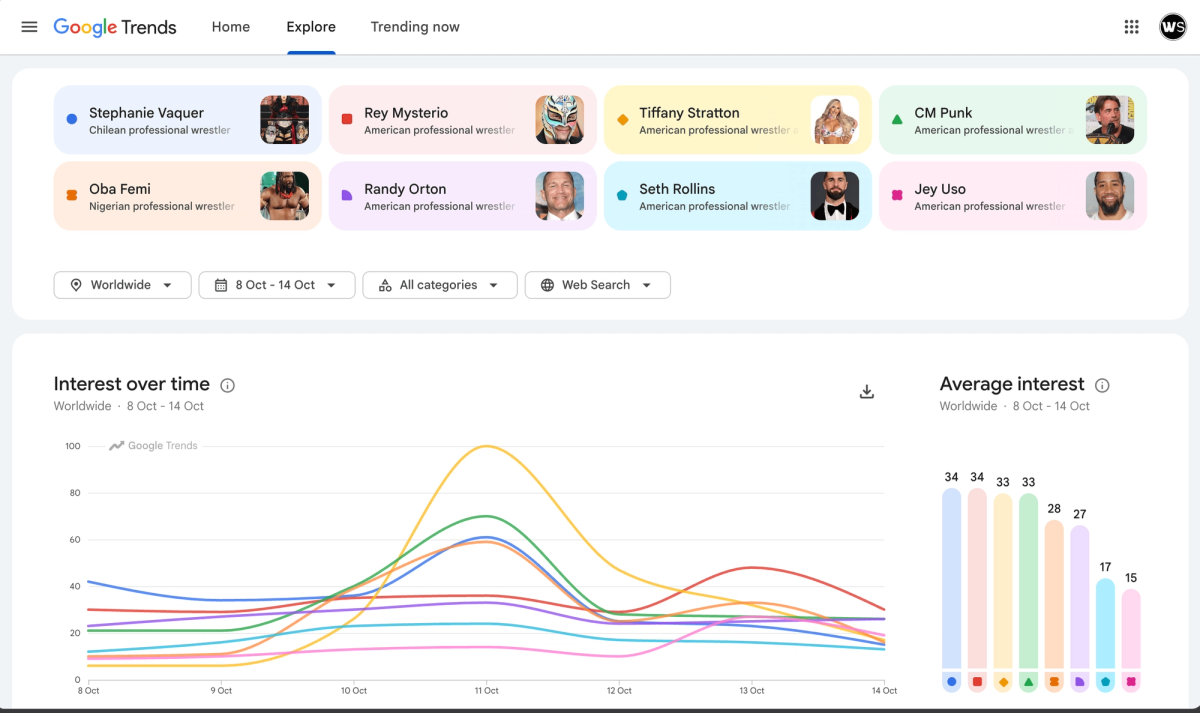Viewport: 1200px width, 713px height.
Task: Open the WS account avatar
Action: click(x=1173, y=27)
